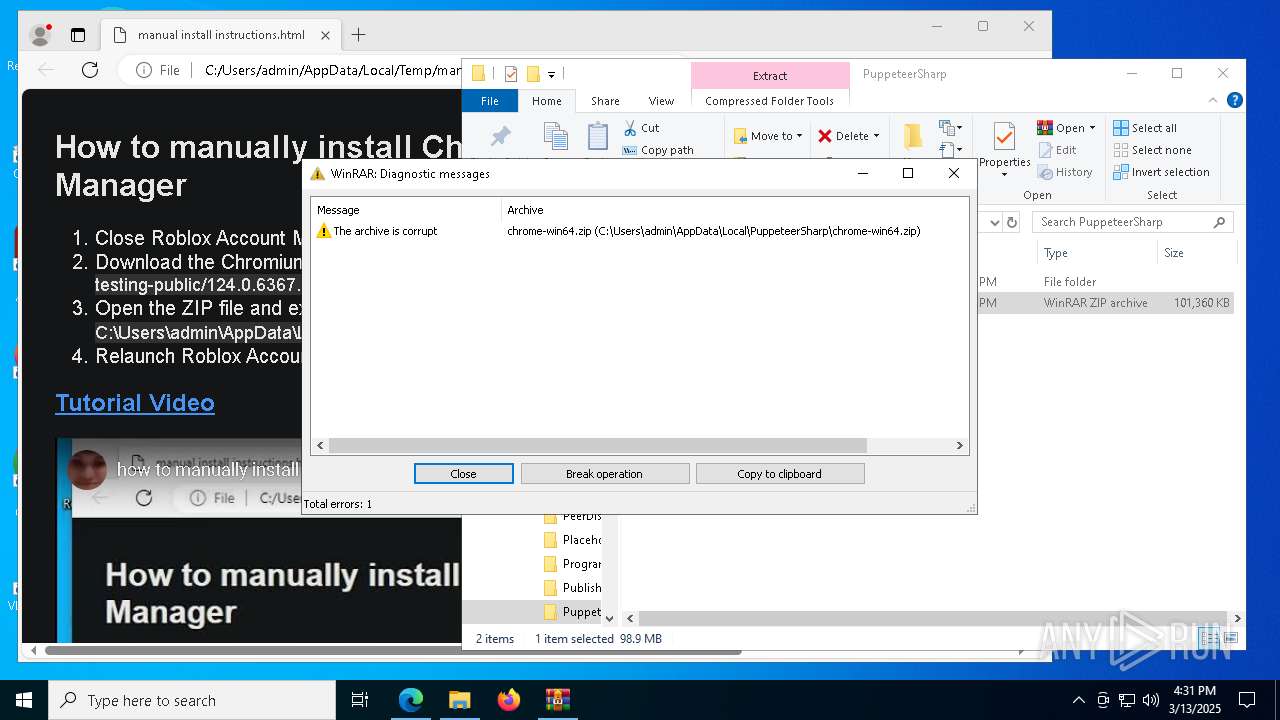1280x720 pixels.
Task: Expand Customize Quick Access Toolbar dropdown
Action: point(551,74)
